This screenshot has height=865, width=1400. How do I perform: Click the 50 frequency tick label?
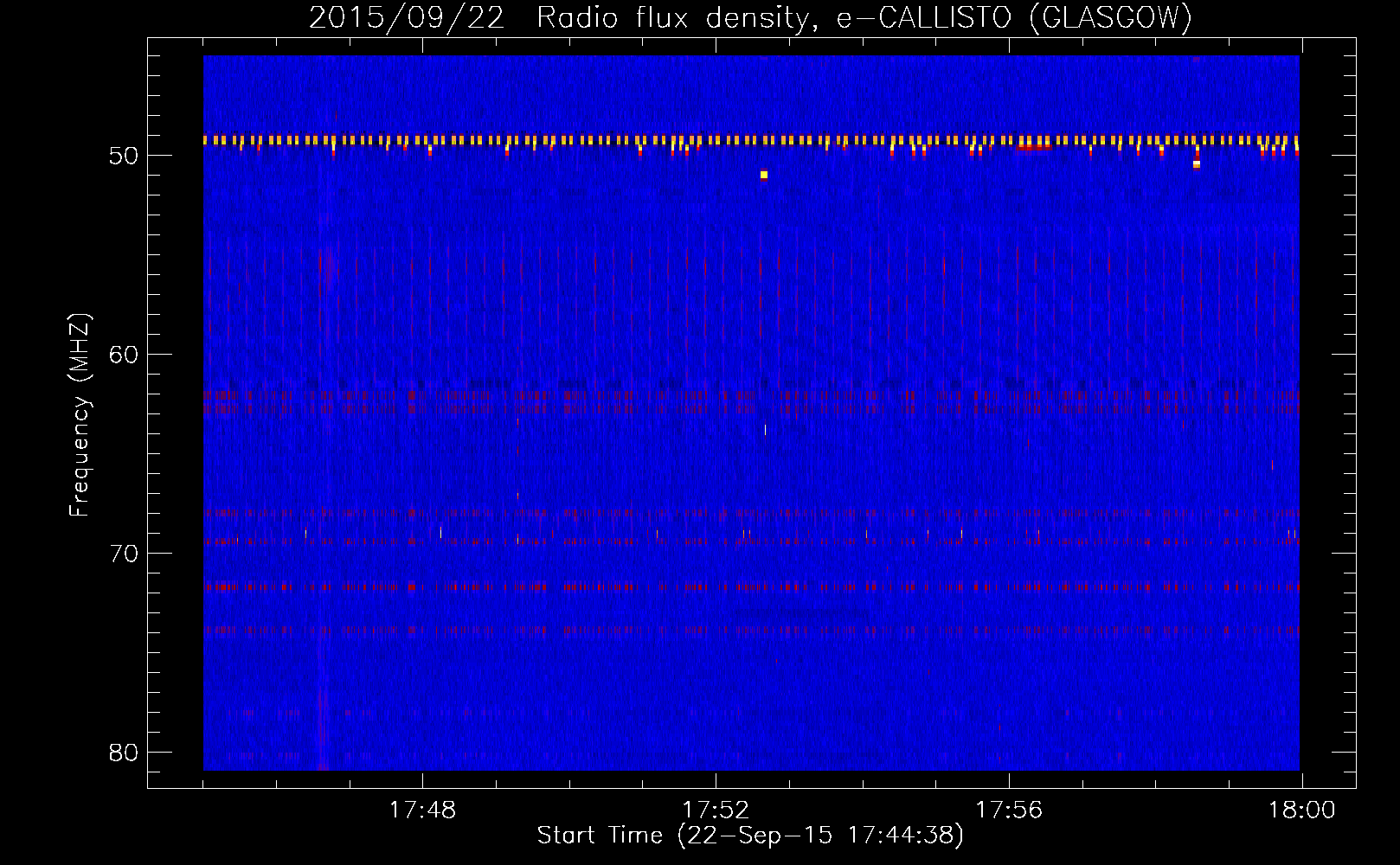click(124, 156)
